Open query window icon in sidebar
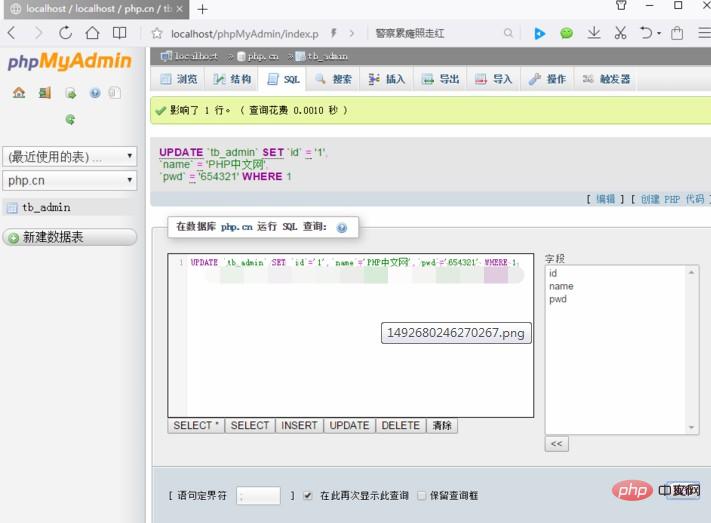711x523 pixels. point(70,93)
